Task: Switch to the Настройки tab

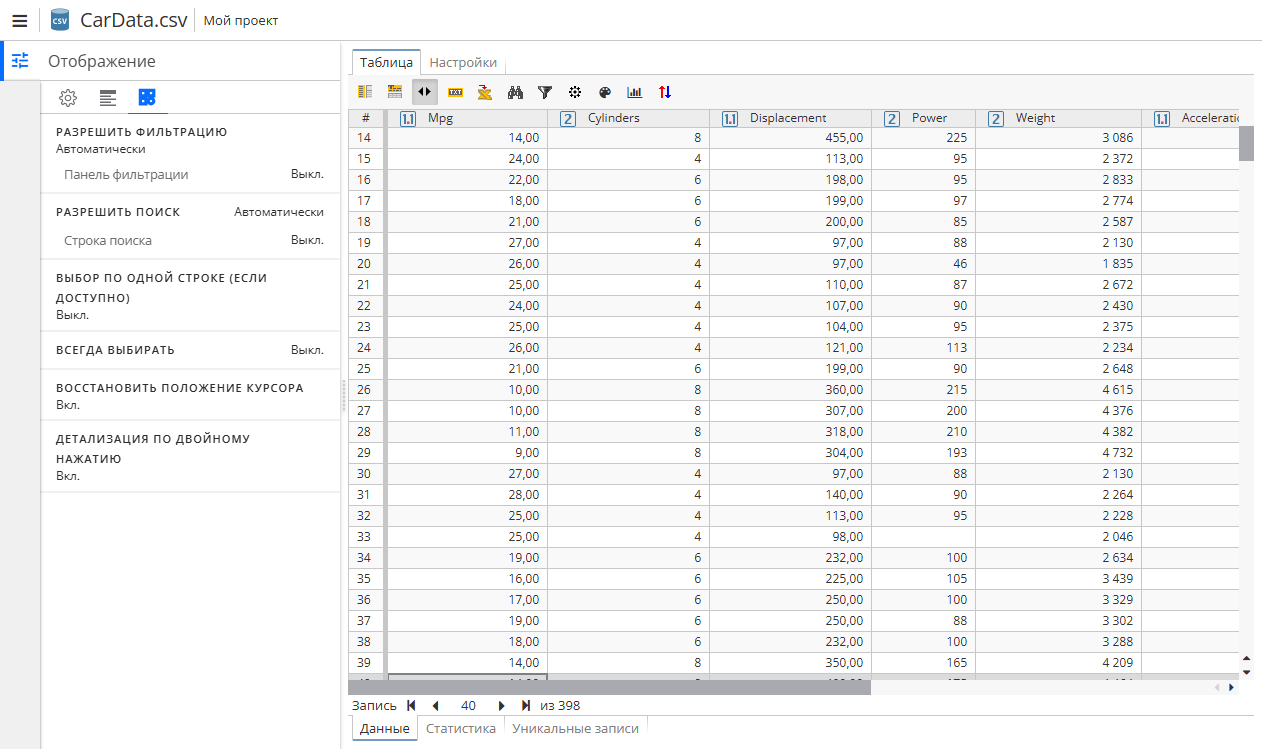Action: pyautogui.click(x=462, y=62)
